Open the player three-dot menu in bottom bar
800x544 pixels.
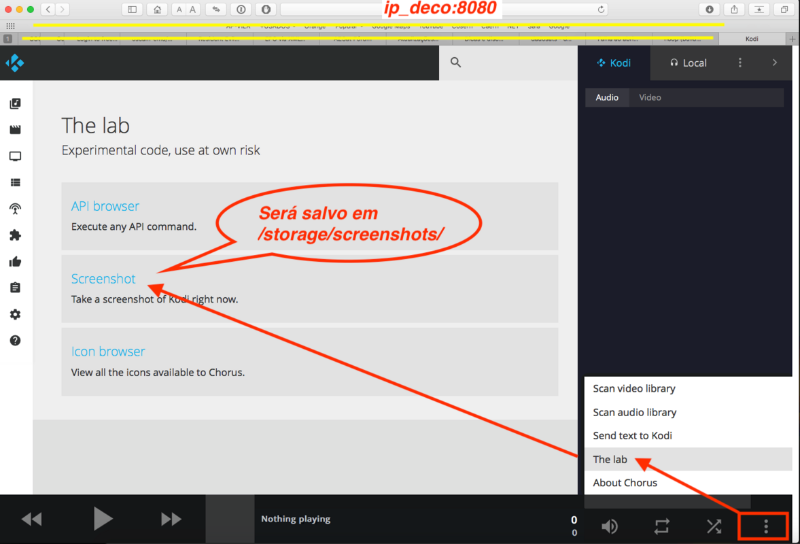[765, 525]
